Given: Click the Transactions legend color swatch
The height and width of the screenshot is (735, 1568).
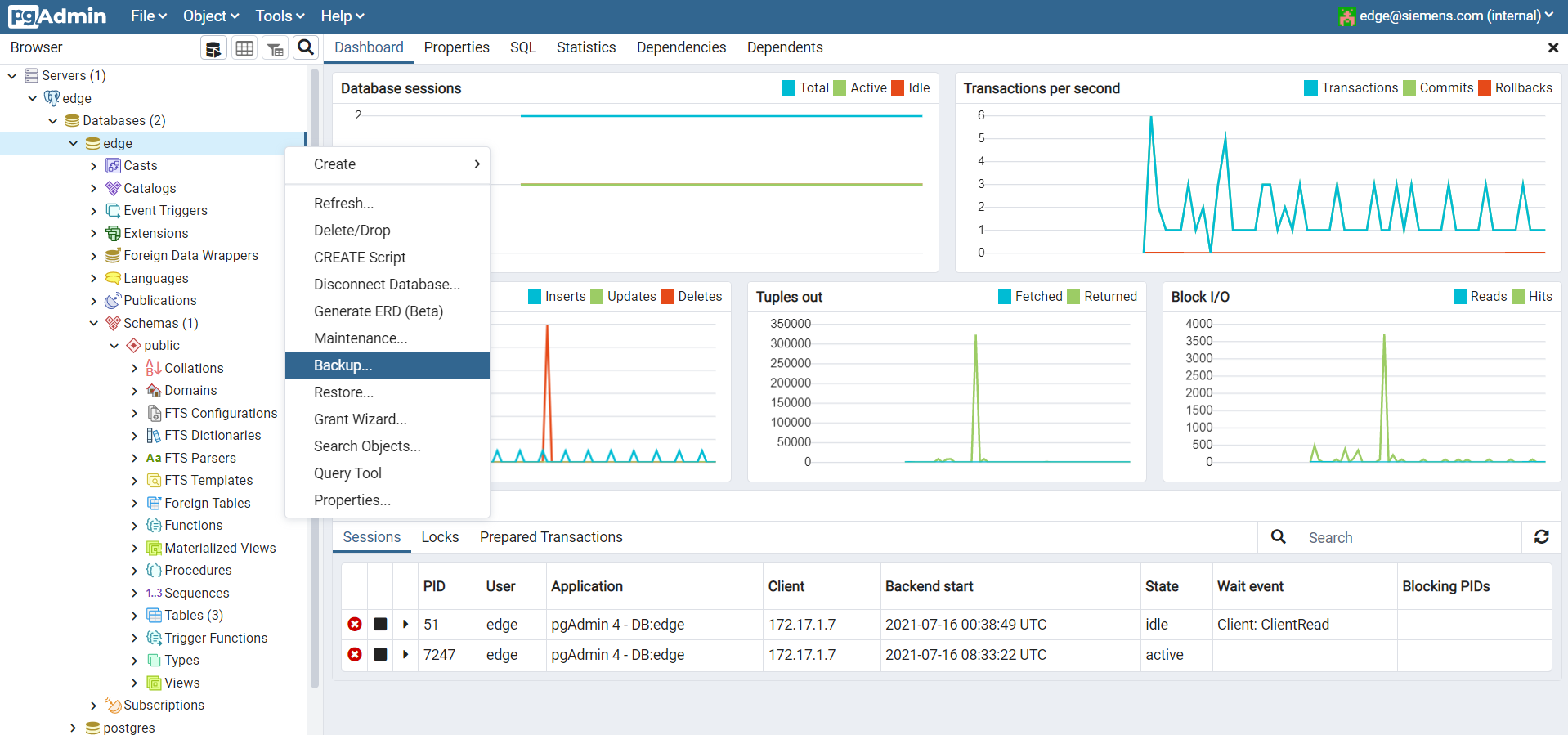Looking at the screenshot, I should tap(1311, 88).
